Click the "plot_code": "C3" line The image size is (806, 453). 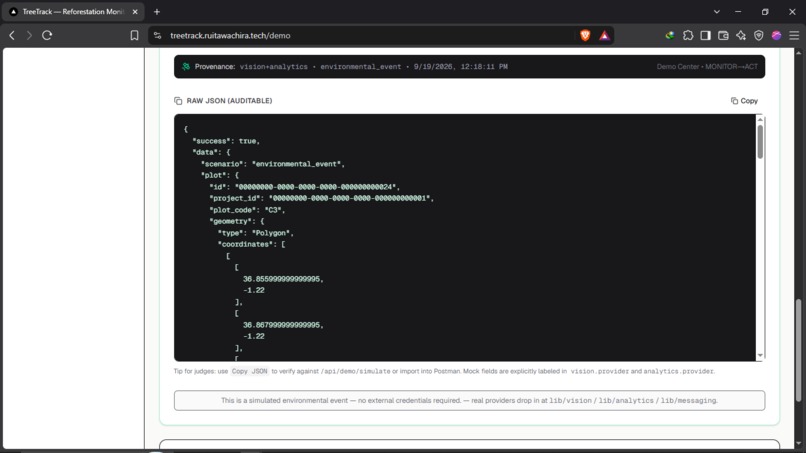(247, 210)
